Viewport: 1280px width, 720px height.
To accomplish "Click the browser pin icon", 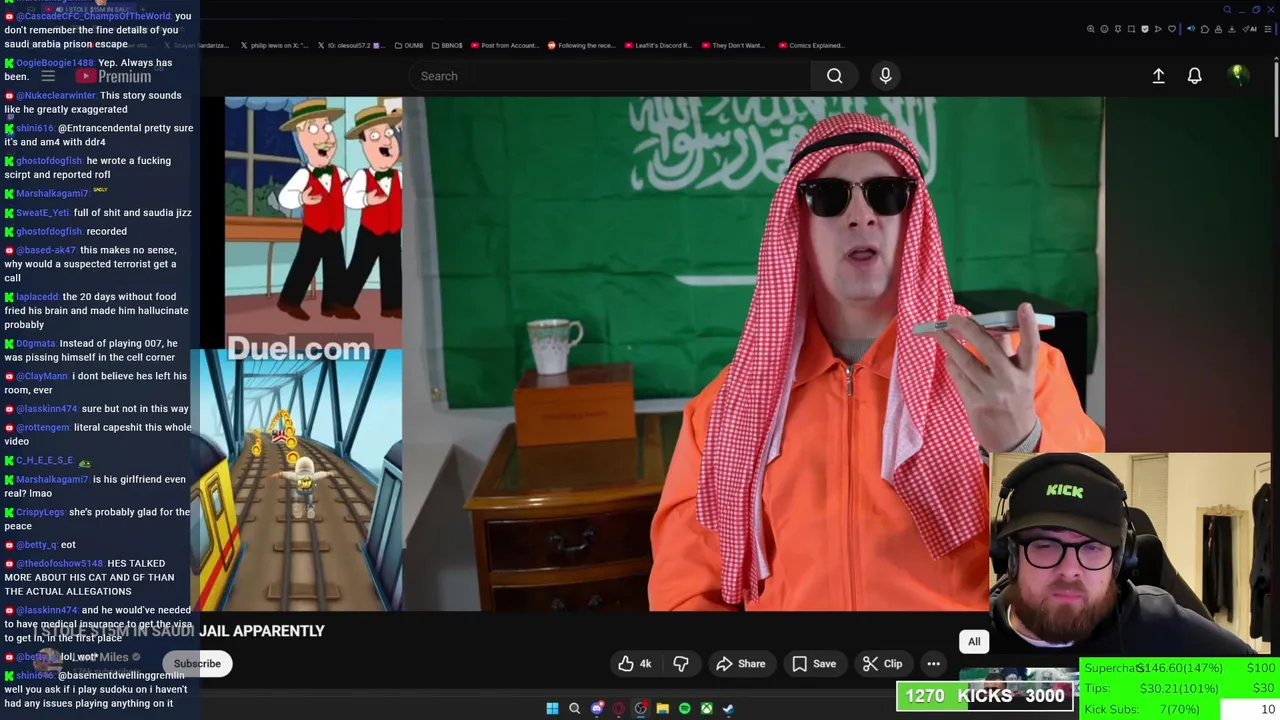I will [1118, 29].
